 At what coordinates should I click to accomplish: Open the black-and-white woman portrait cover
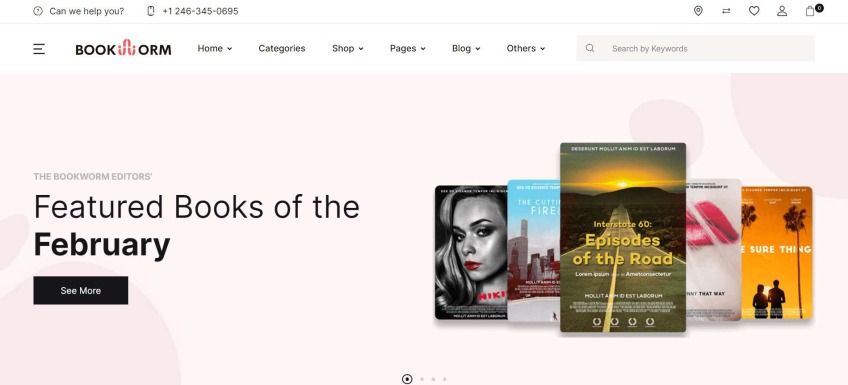(471, 253)
